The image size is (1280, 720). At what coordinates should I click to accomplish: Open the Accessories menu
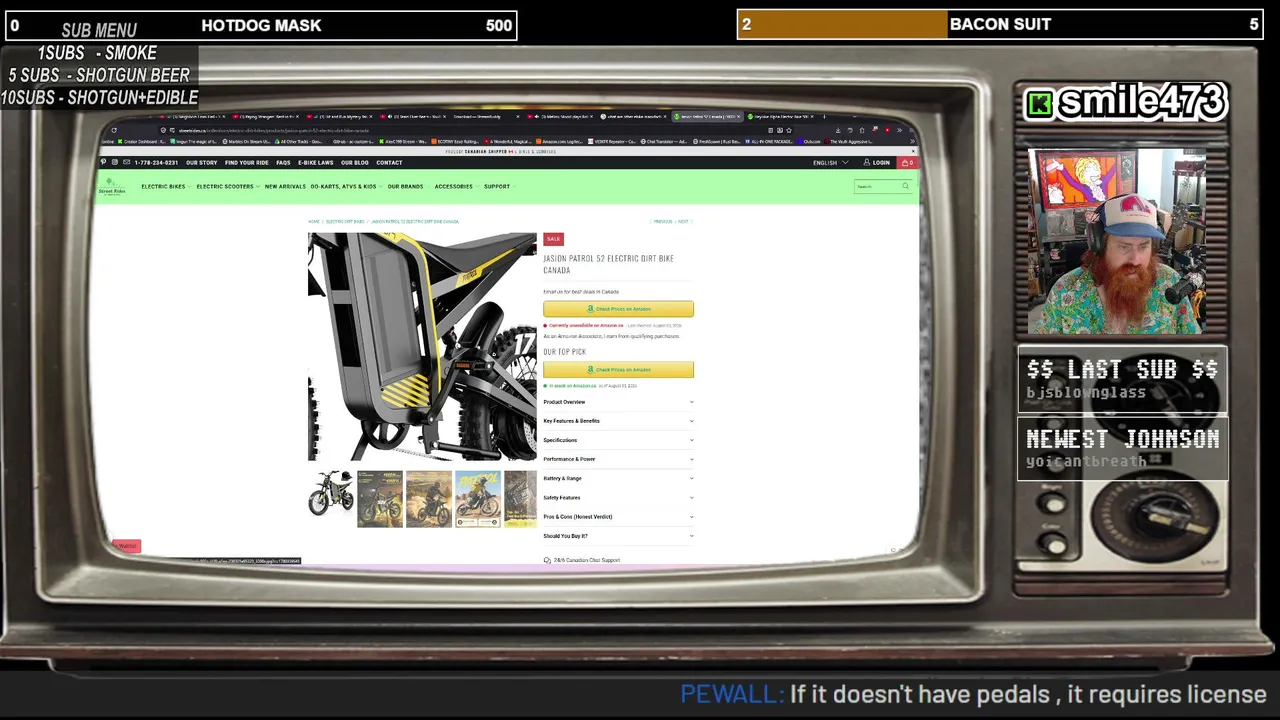click(455, 187)
